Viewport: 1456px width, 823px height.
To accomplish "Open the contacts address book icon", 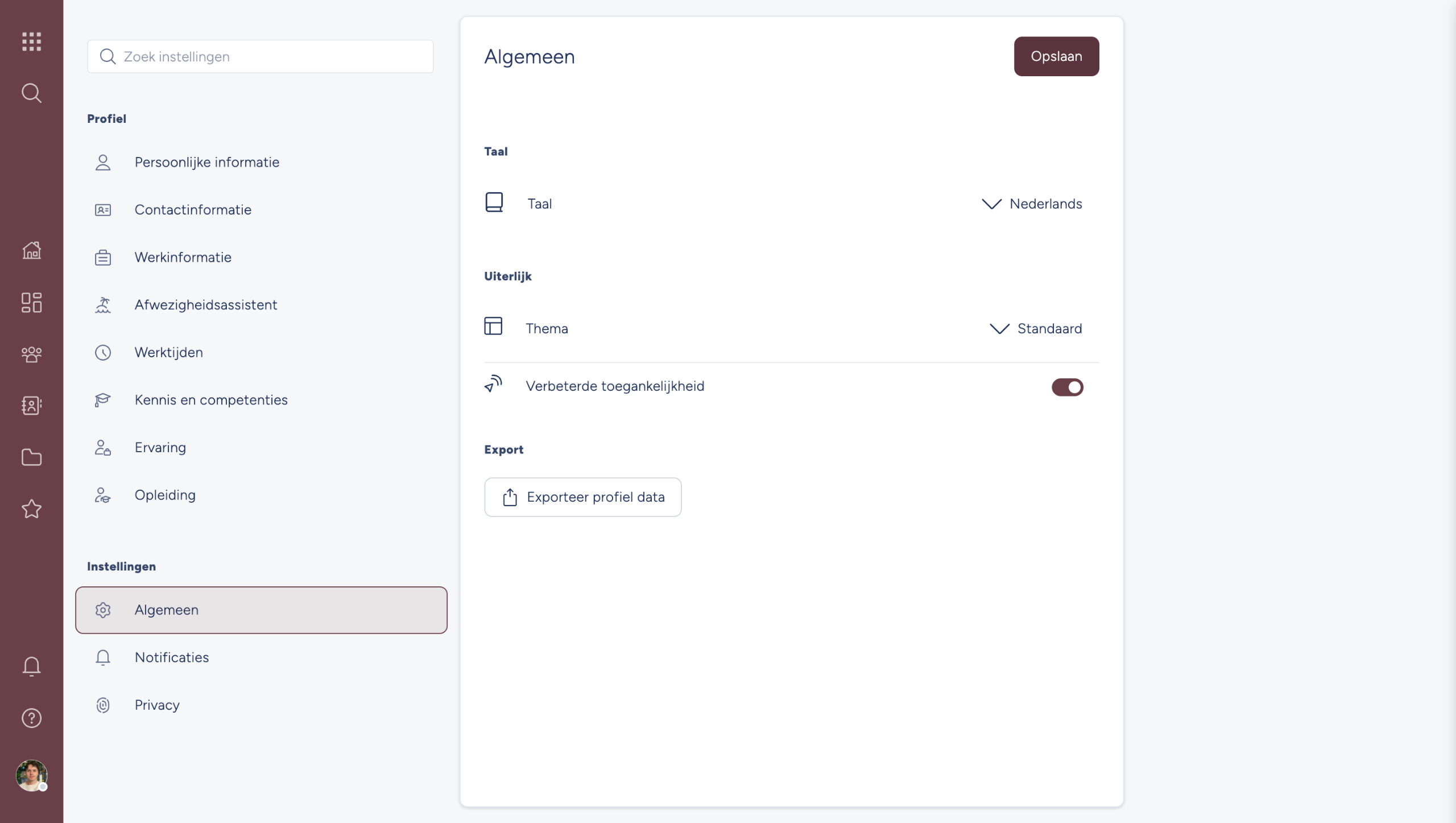I will pos(31,406).
